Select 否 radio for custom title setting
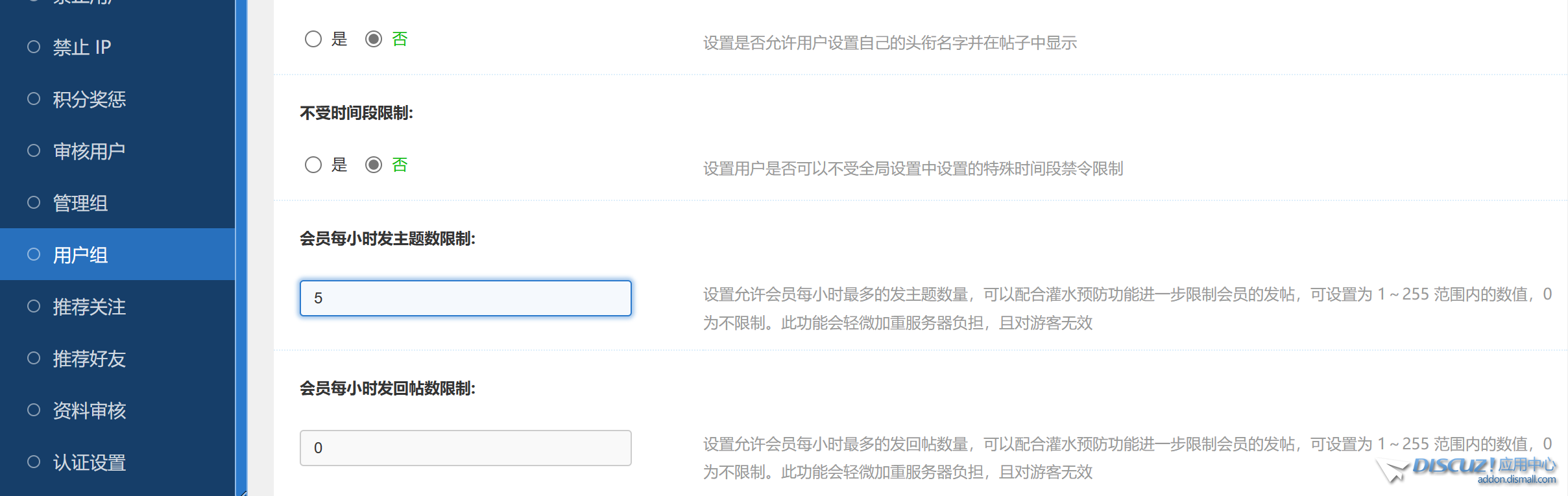 tap(374, 39)
